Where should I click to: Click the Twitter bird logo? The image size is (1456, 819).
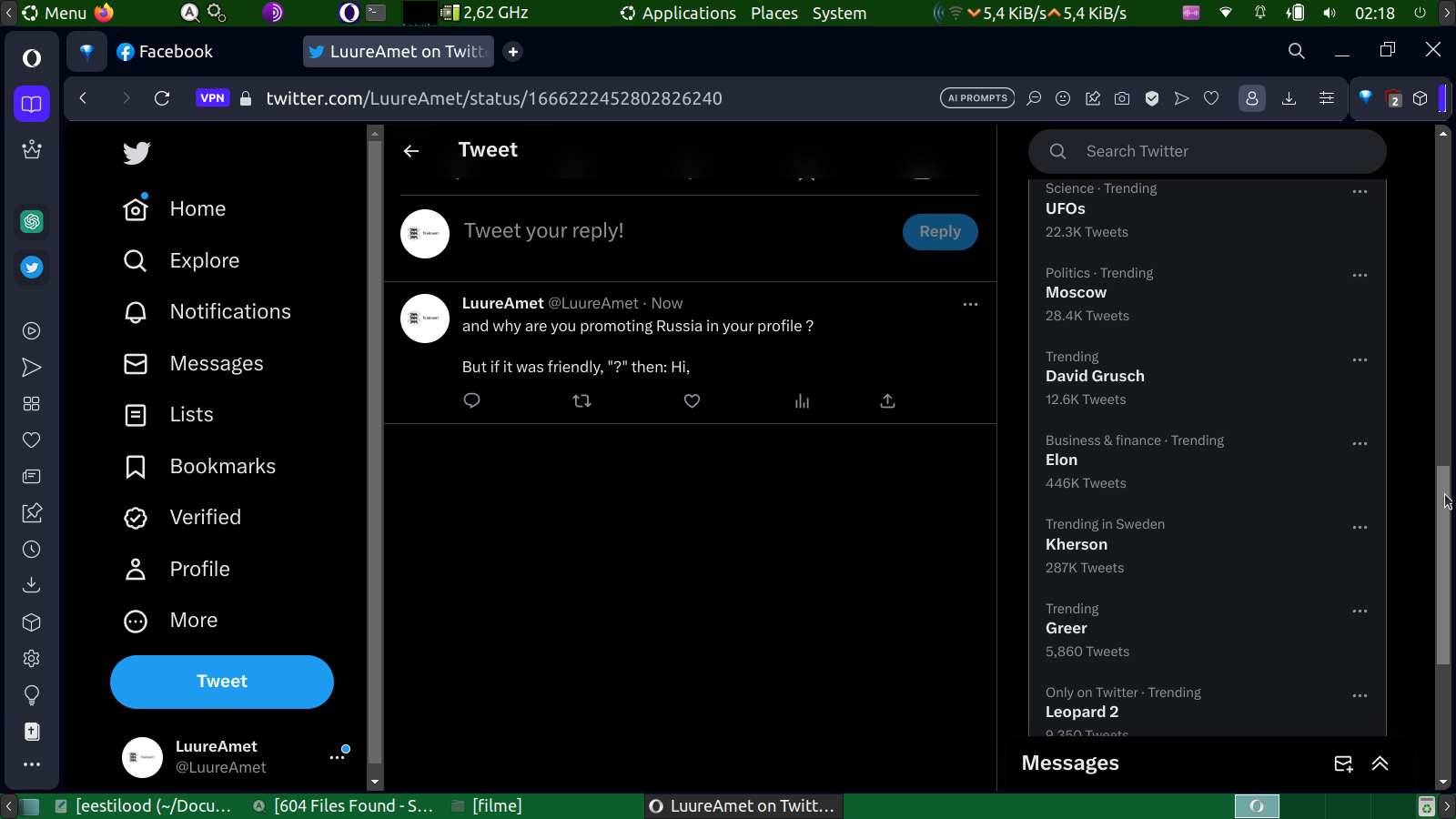(x=136, y=153)
